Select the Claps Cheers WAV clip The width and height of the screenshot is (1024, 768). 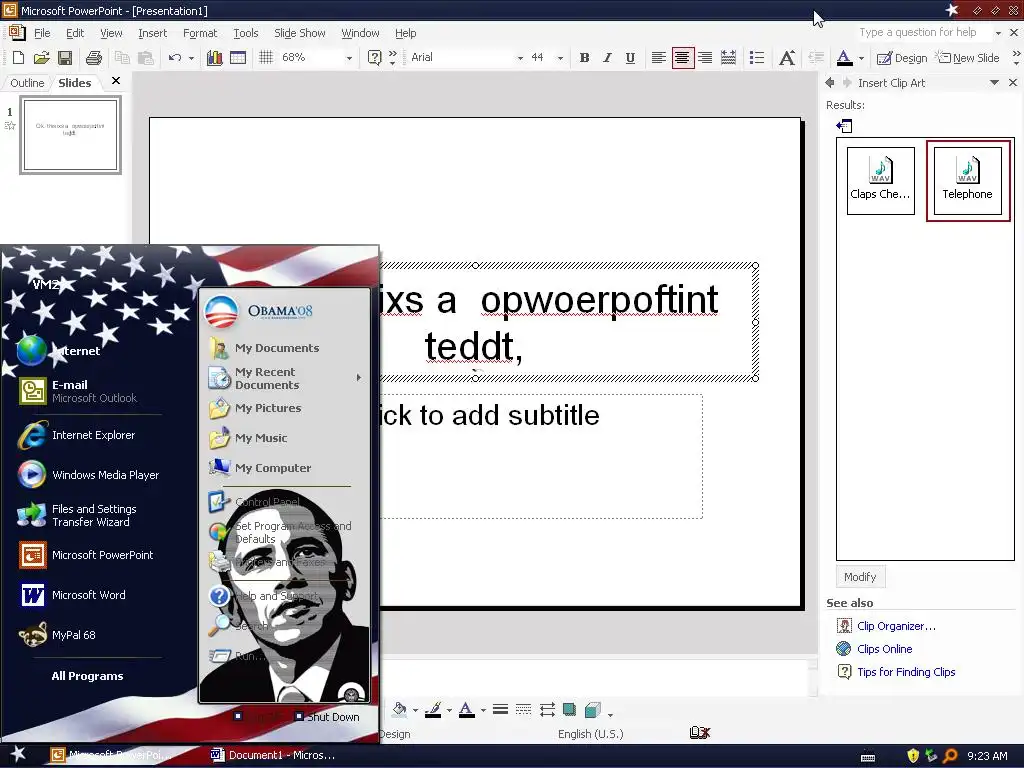(880, 180)
